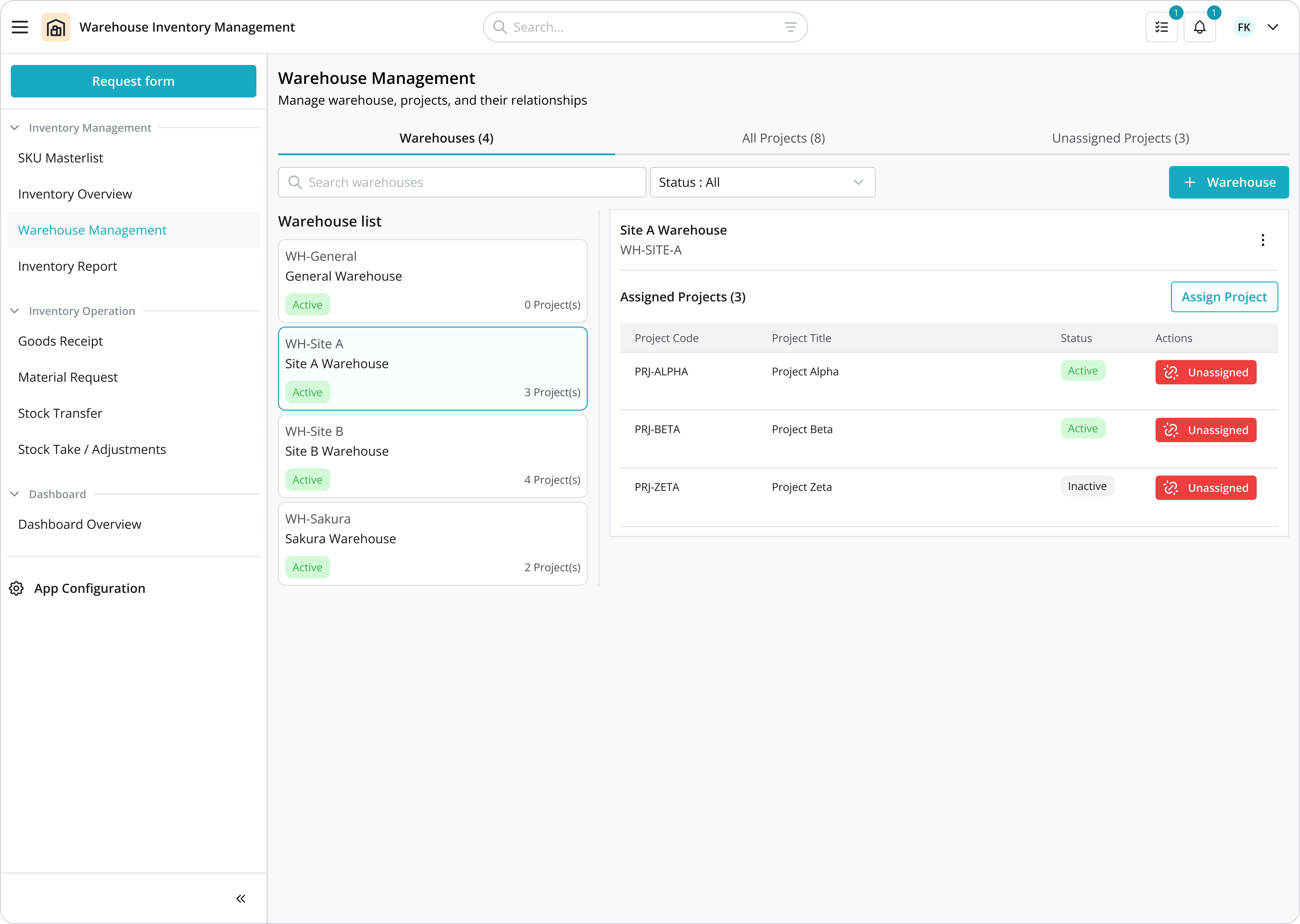Expand user account dropdown chevron
Screen dimensions: 1300x924
coord(1273,27)
